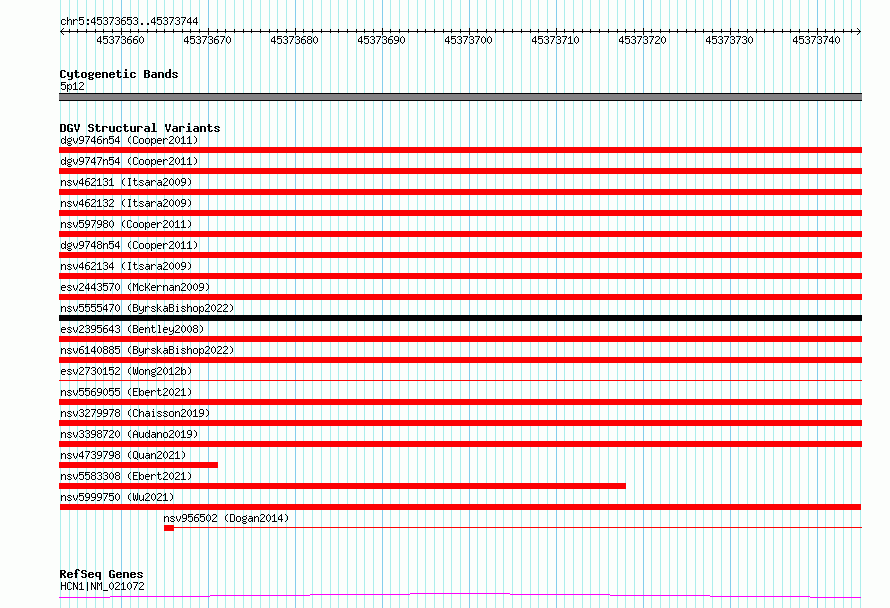This screenshot has height=608, width=890.
Task: Click the black bar below nsv5555470
Action: coord(460,318)
